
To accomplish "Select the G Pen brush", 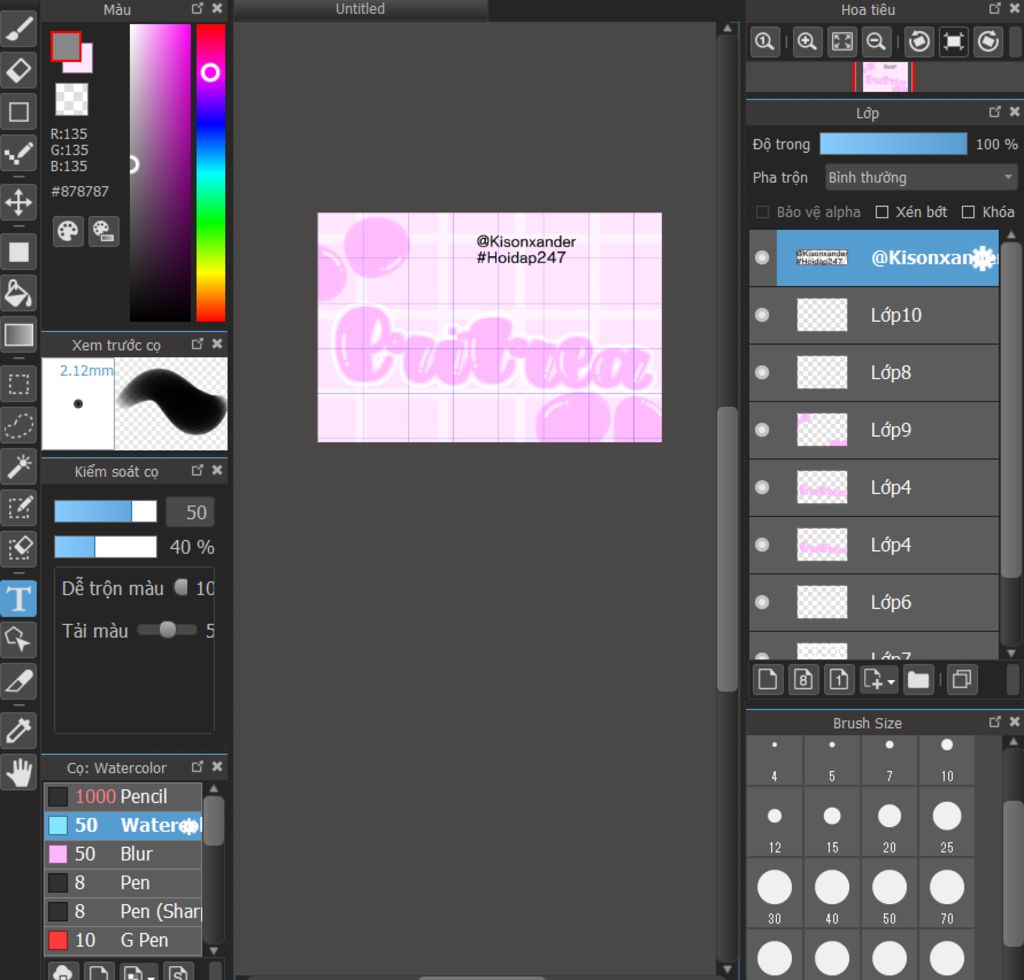I will click(123, 940).
